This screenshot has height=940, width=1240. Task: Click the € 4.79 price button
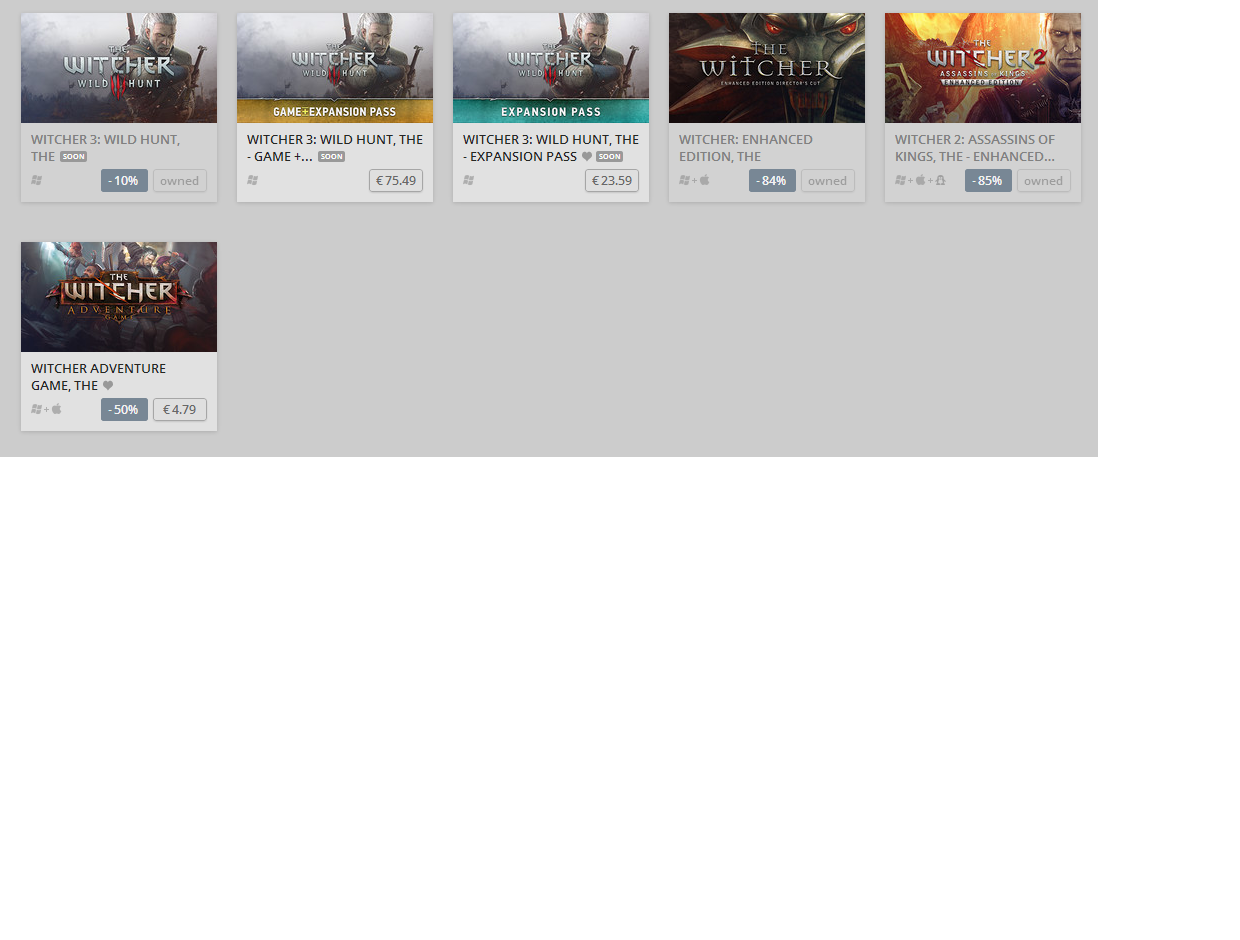pos(180,410)
